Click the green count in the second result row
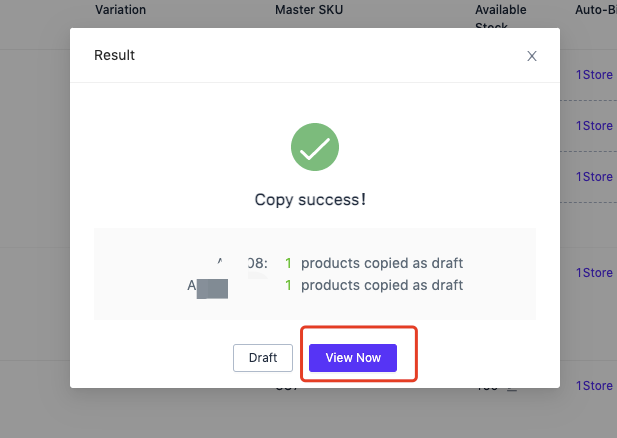The height and width of the screenshot is (438, 617). click(288, 285)
